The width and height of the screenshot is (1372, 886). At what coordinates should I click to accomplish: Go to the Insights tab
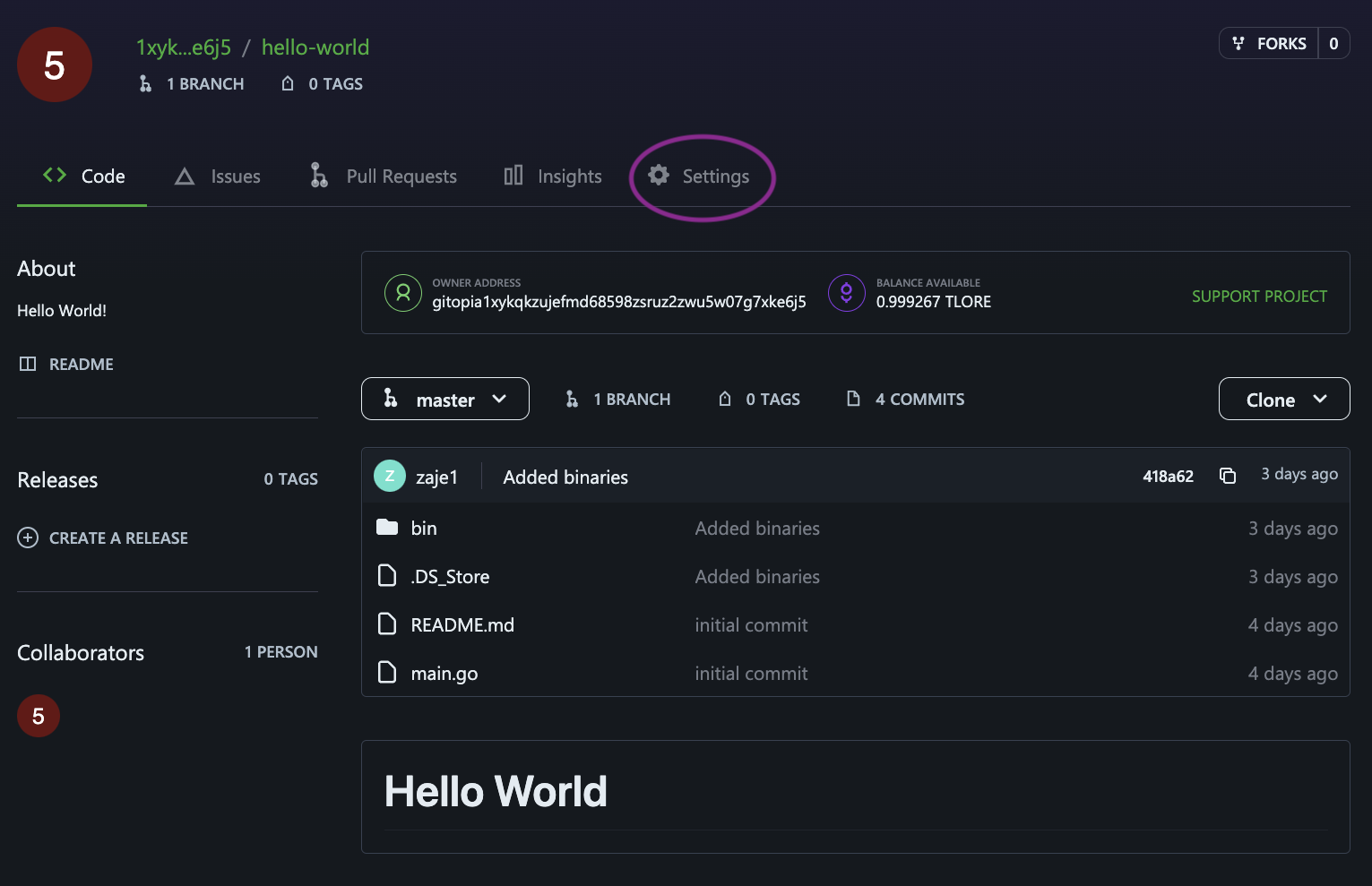tap(552, 176)
